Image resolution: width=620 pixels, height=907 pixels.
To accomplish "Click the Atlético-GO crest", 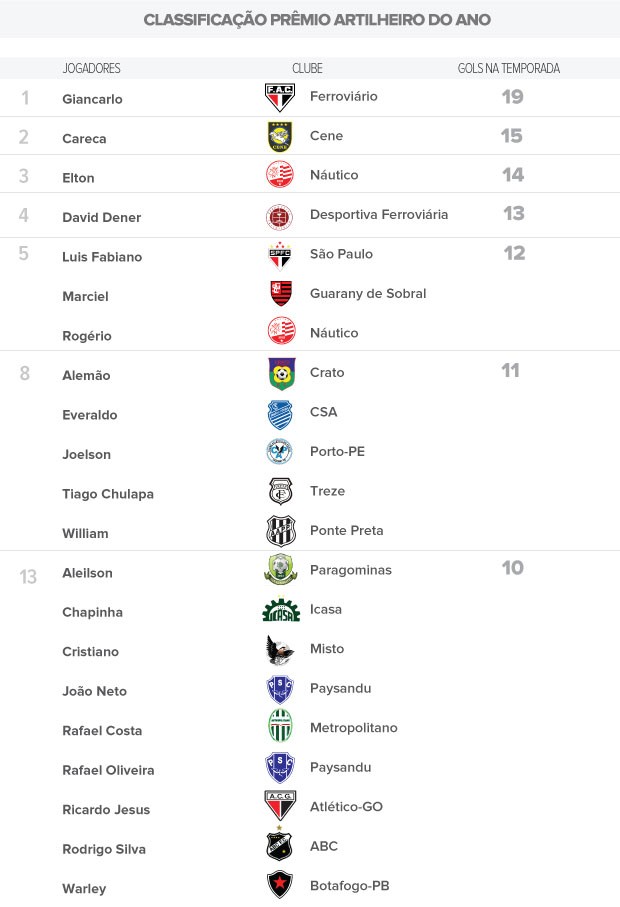I will 280,805.
